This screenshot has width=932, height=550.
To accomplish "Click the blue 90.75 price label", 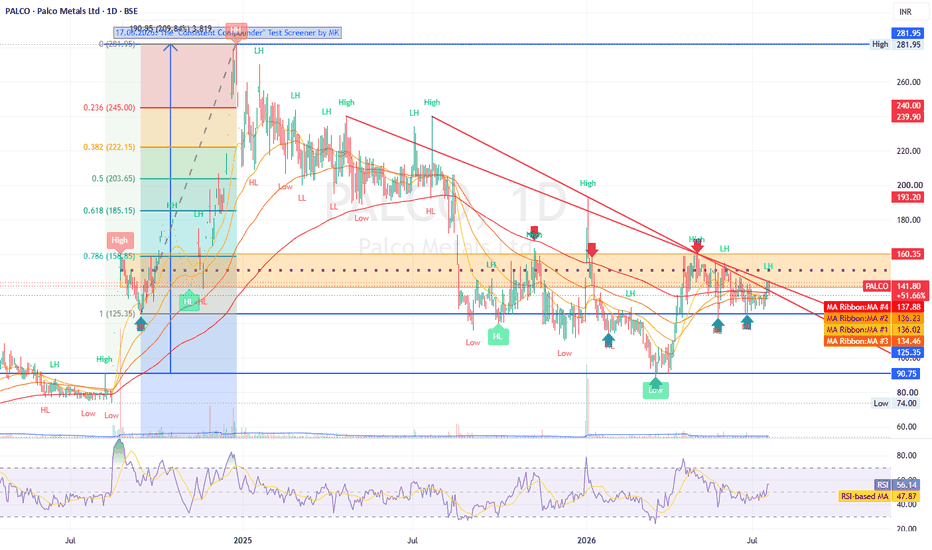I will 907,373.
